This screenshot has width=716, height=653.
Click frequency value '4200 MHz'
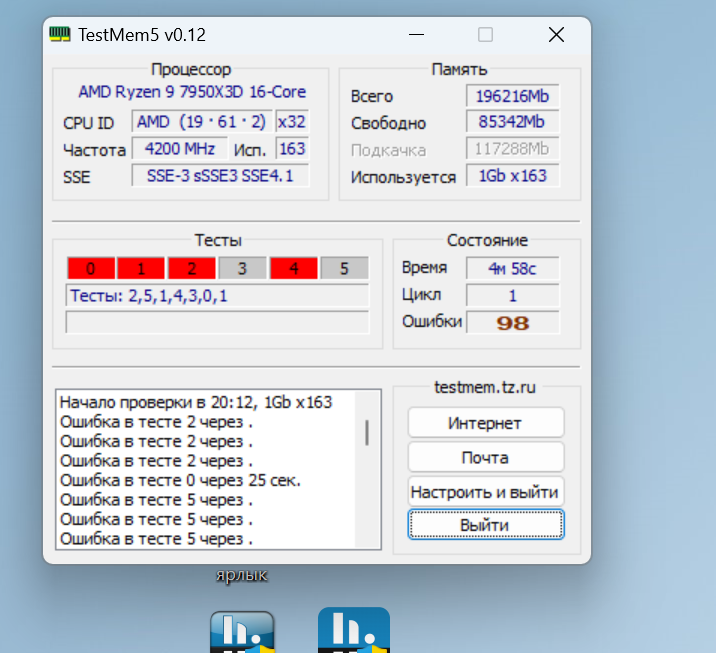[179, 149]
